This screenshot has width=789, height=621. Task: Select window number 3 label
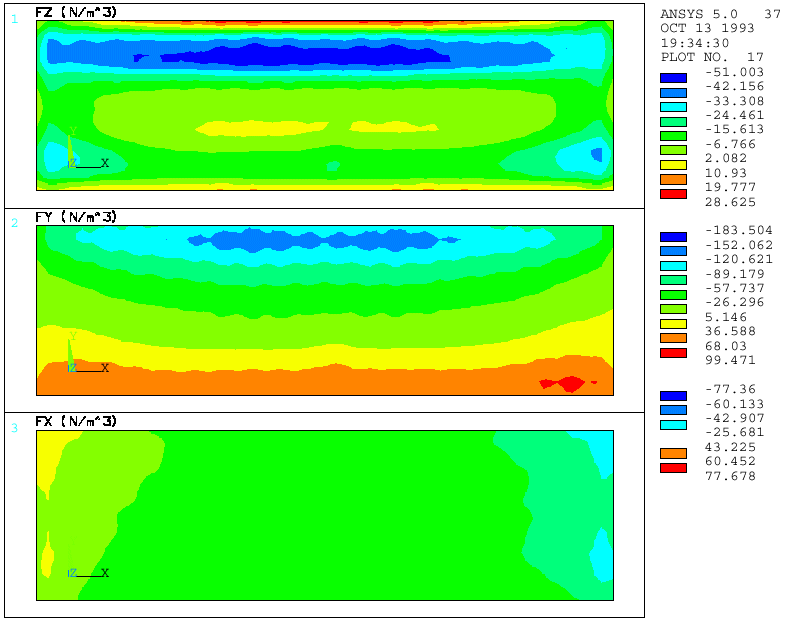pyautogui.click(x=14, y=428)
